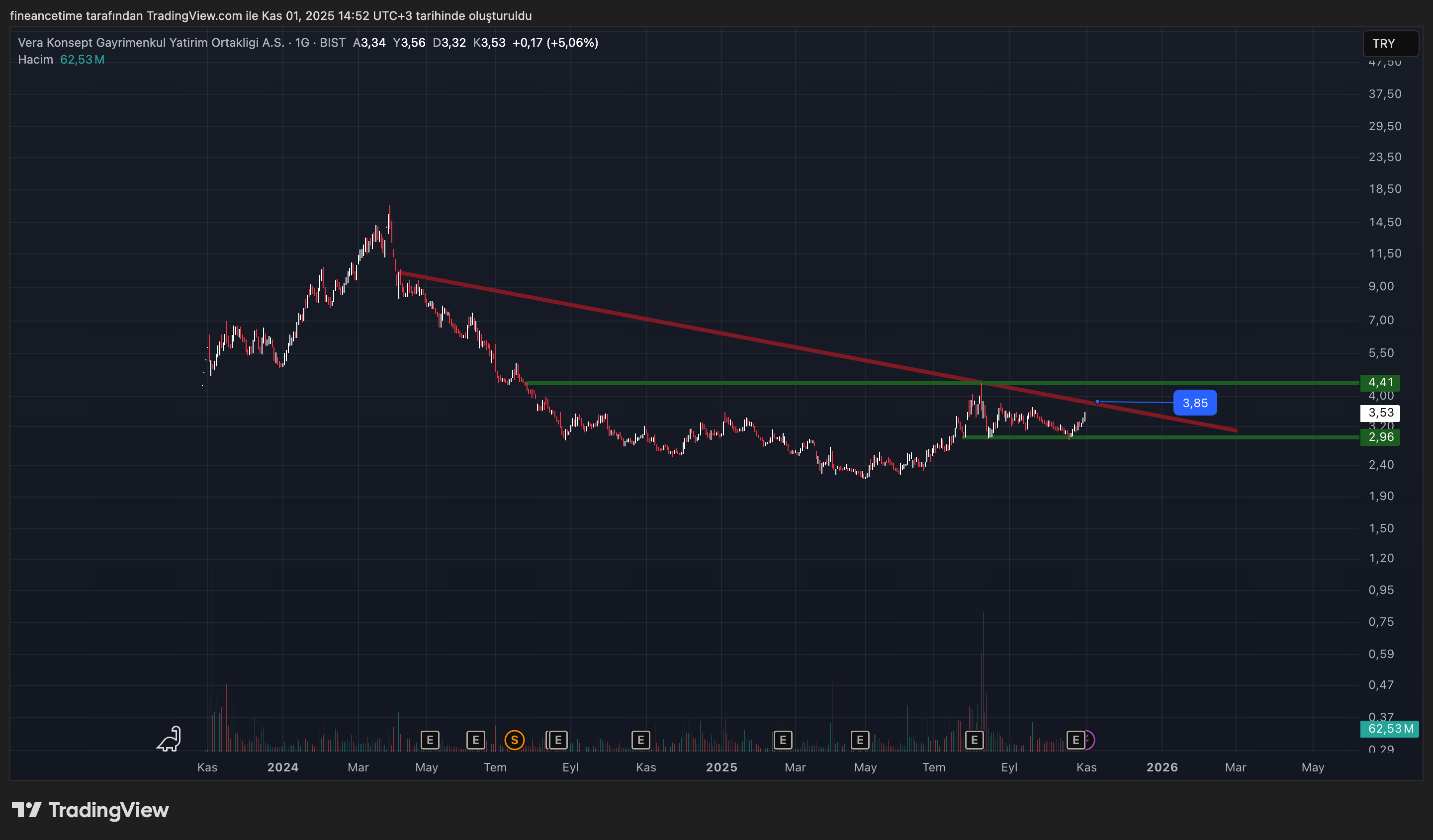1433x840 pixels.
Task: Click the earnings marker near May 2024
Action: click(x=430, y=740)
